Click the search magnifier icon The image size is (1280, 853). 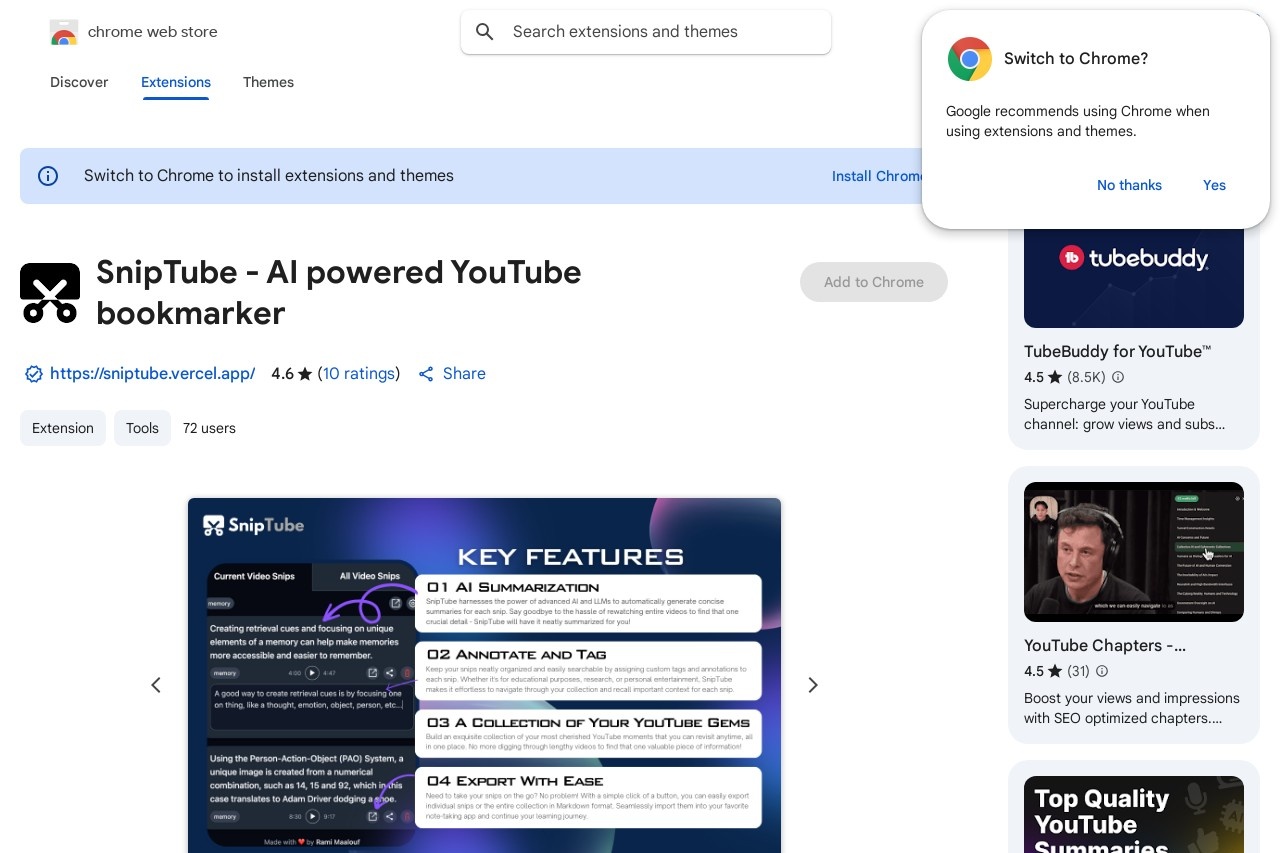(x=485, y=32)
